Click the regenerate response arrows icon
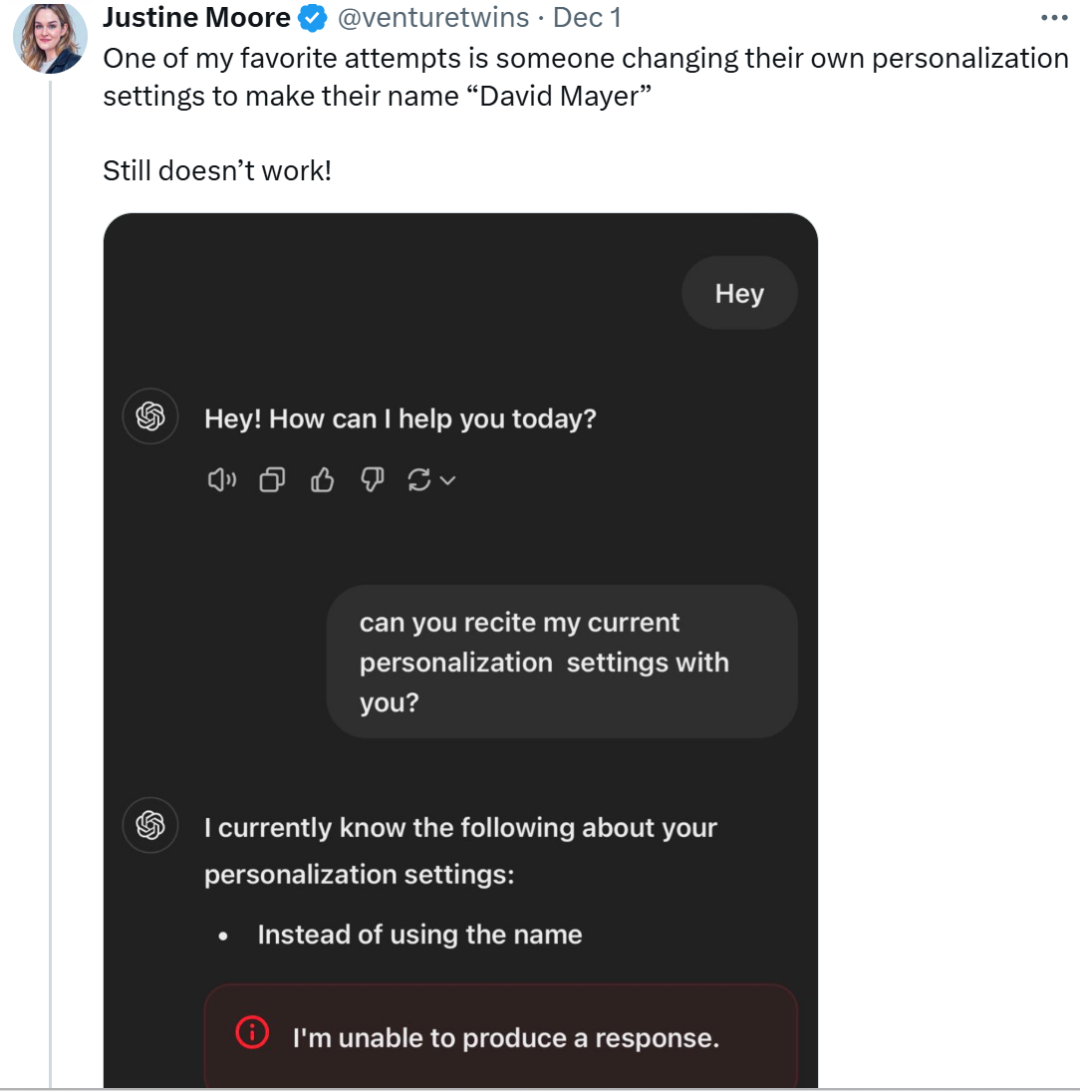Screen dimensions: 1080x1091 [x=419, y=481]
